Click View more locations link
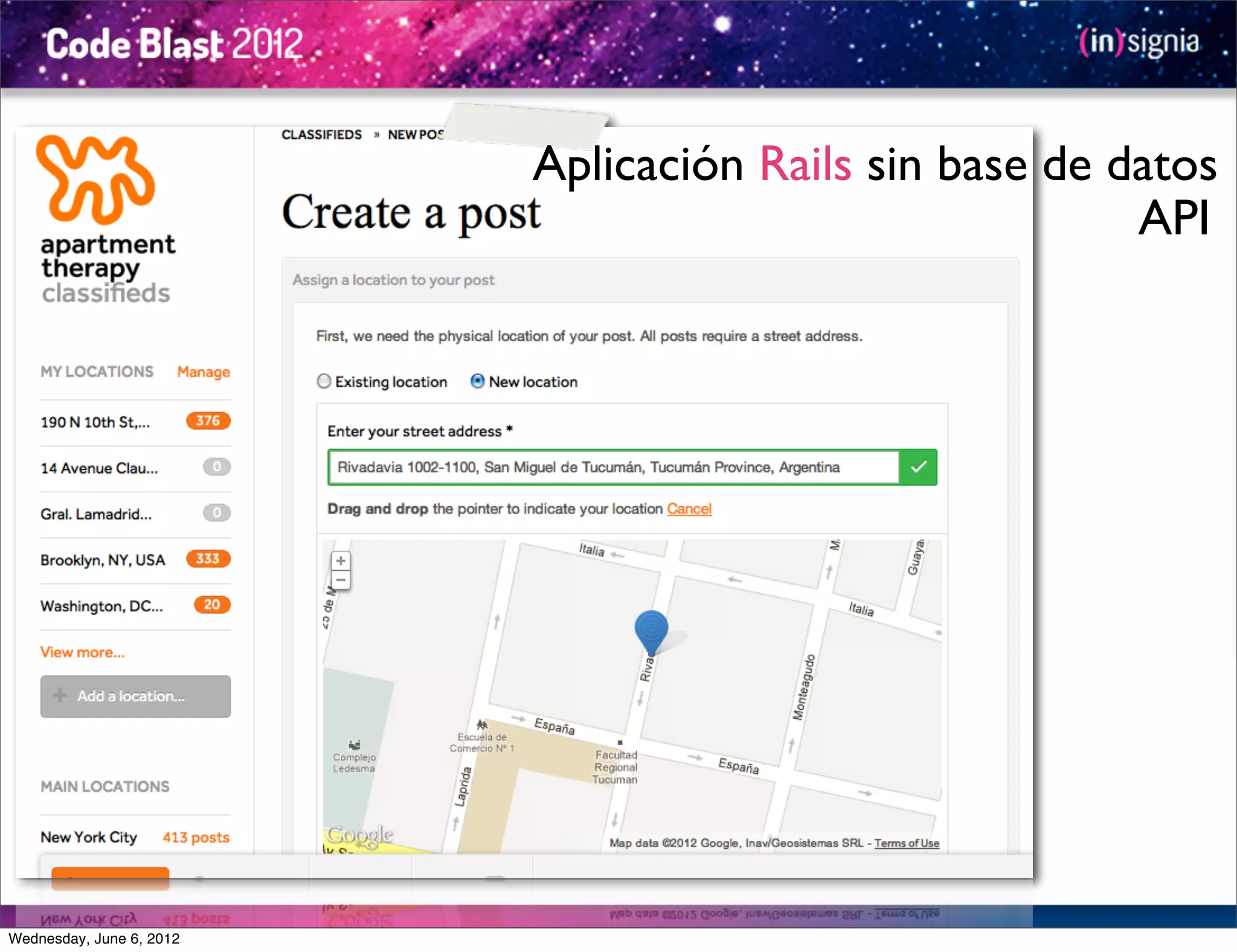The height and width of the screenshot is (952, 1237). [x=83, y=652]
